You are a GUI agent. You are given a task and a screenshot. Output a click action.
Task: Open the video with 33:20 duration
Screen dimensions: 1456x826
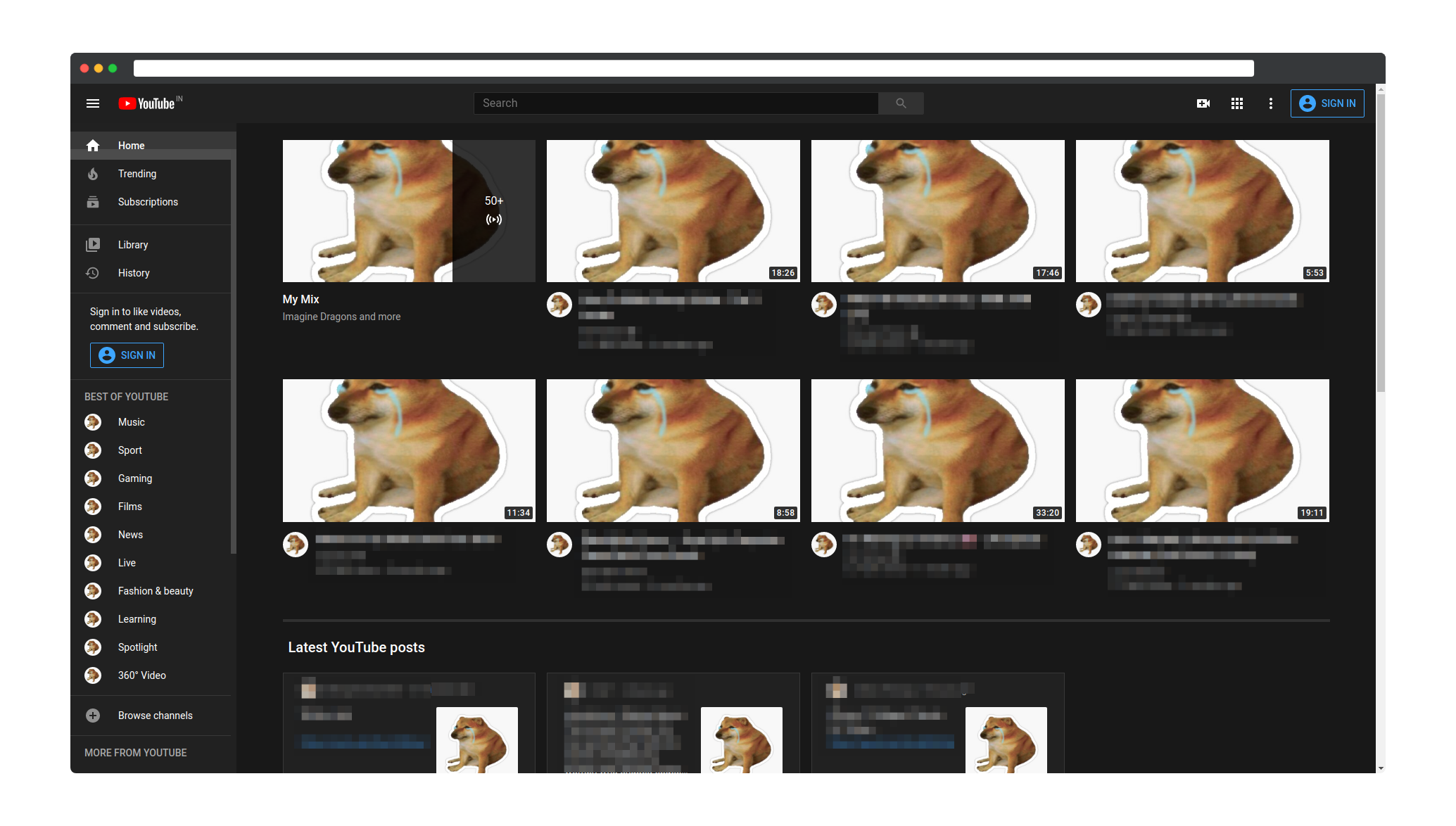[937, 450]
